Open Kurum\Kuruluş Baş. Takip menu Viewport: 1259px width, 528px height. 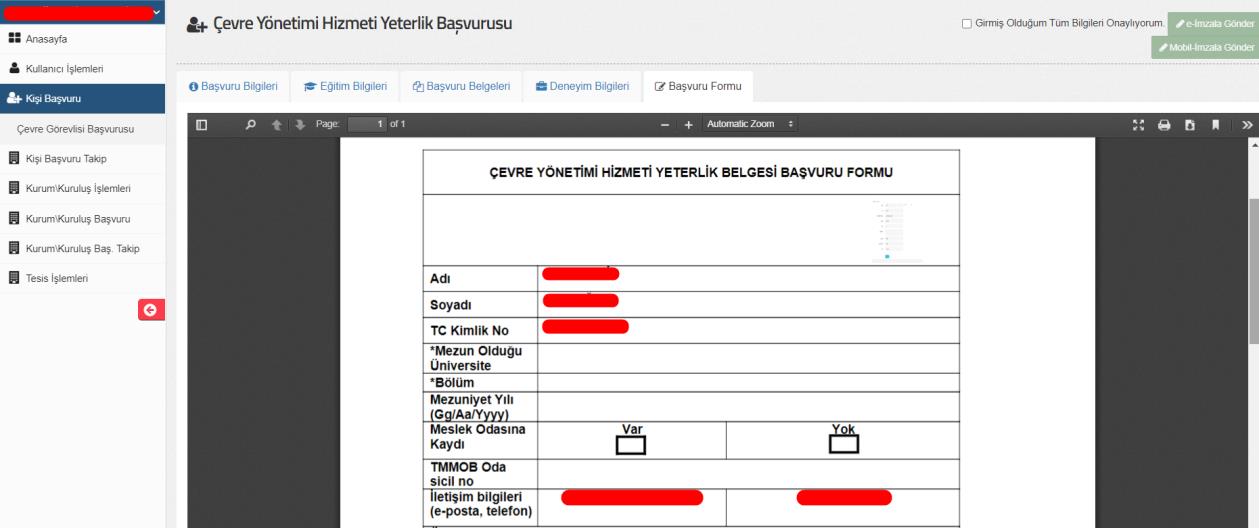pyautogui.click(x=83, y=248)
